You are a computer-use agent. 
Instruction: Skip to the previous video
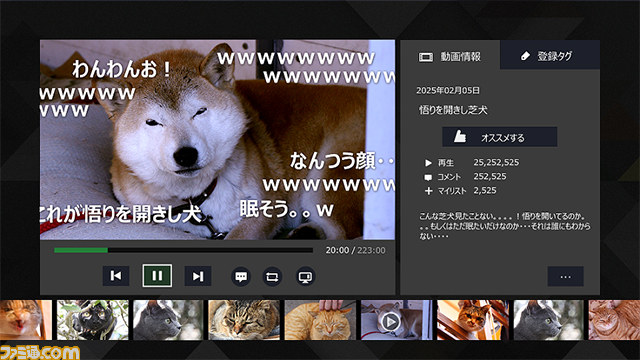pyautogui.click(x=116, y=276)
